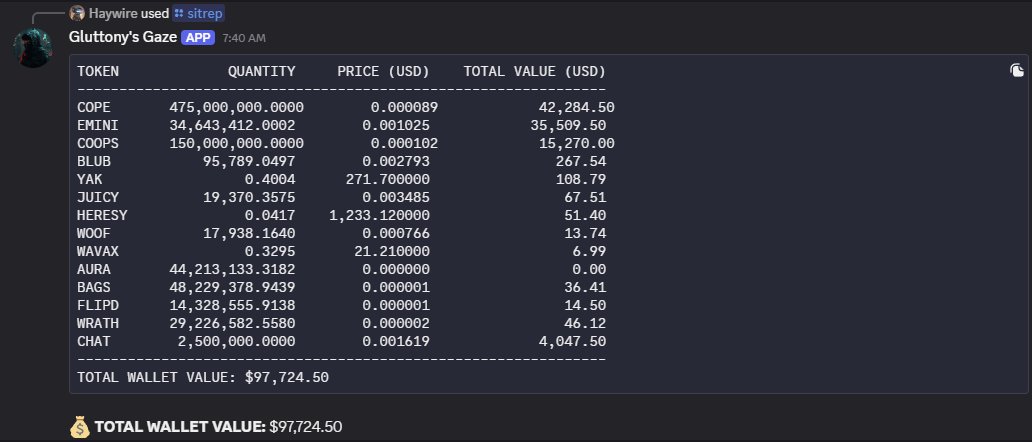Click the APP badge
The image size is (1032, 442).
point(198,37)
